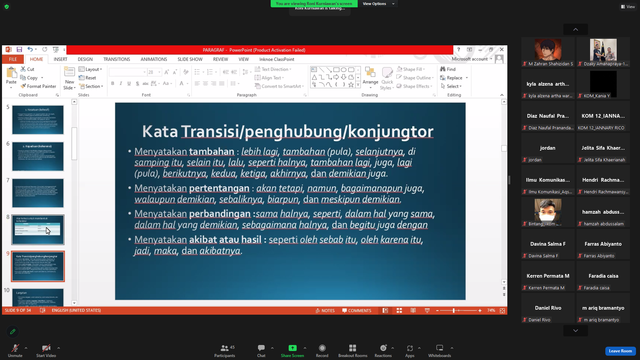640x360 pixels.
Task: Open the Participants panel
Action: (224, 350)
